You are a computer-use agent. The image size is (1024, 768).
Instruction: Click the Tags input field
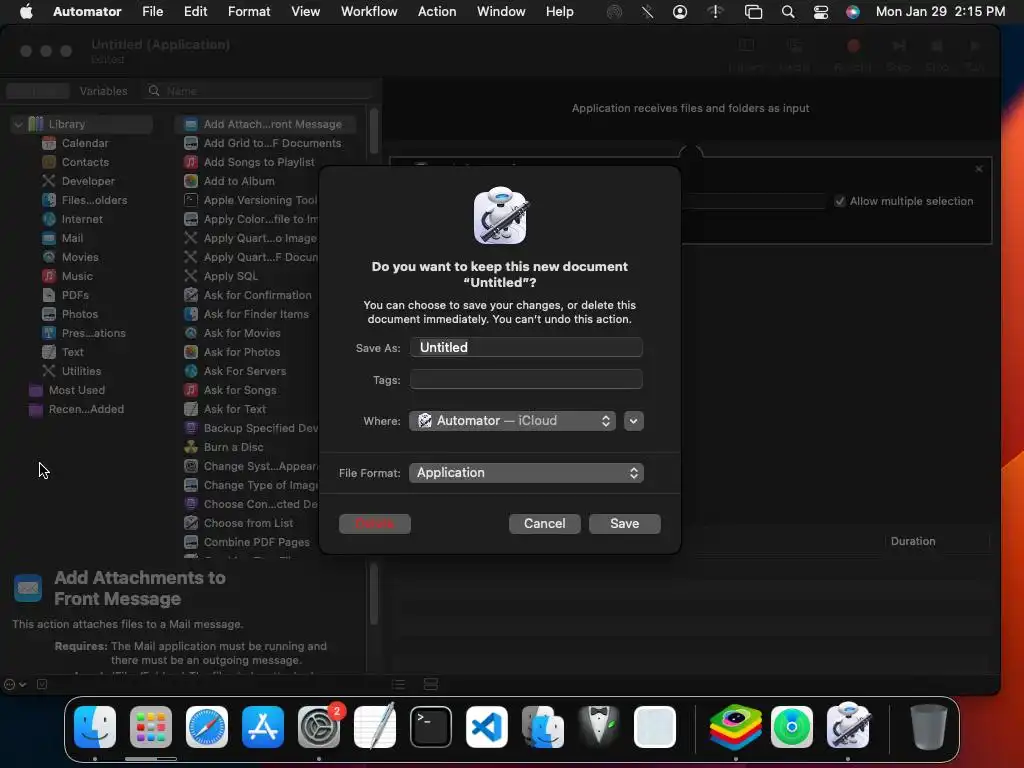click(526, 379)
